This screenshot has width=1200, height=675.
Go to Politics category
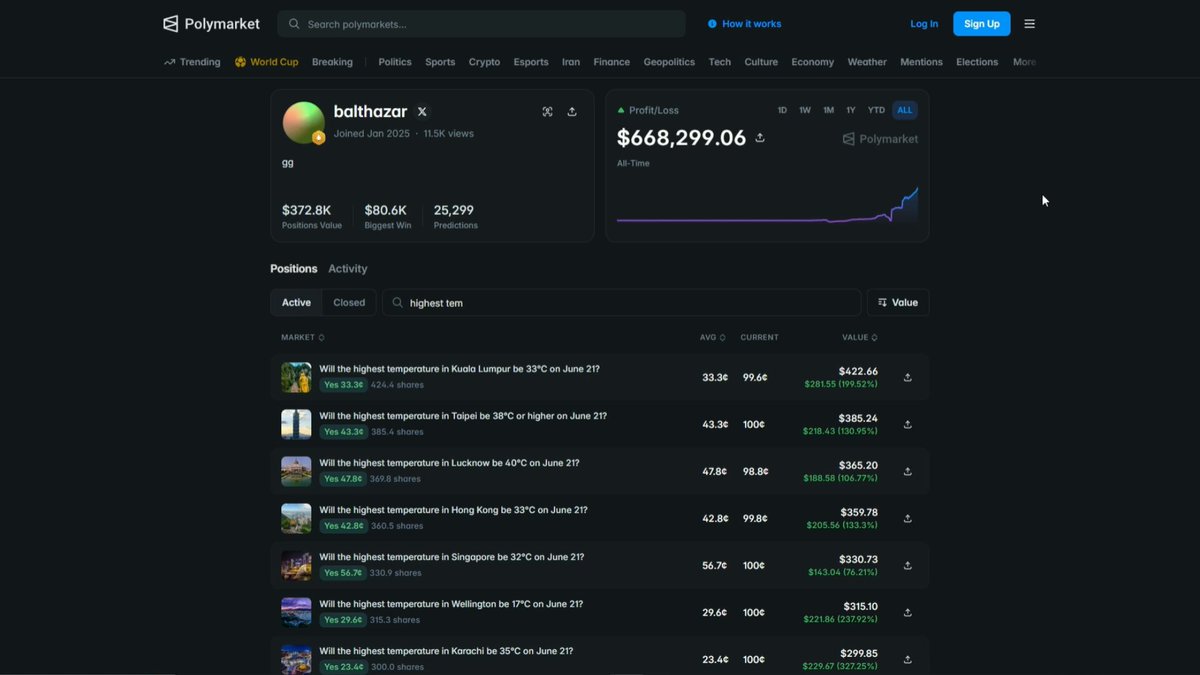click(x=395, y=62)
